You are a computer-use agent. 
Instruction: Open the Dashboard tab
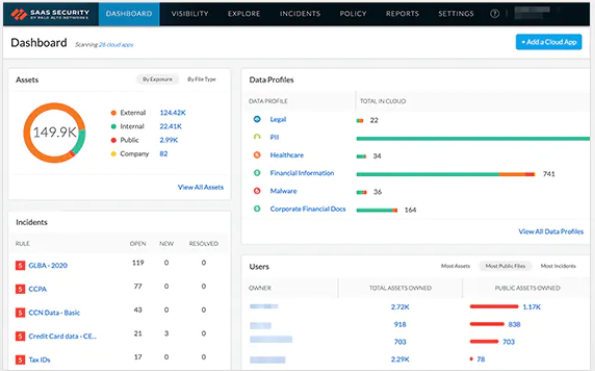point(129,14)
